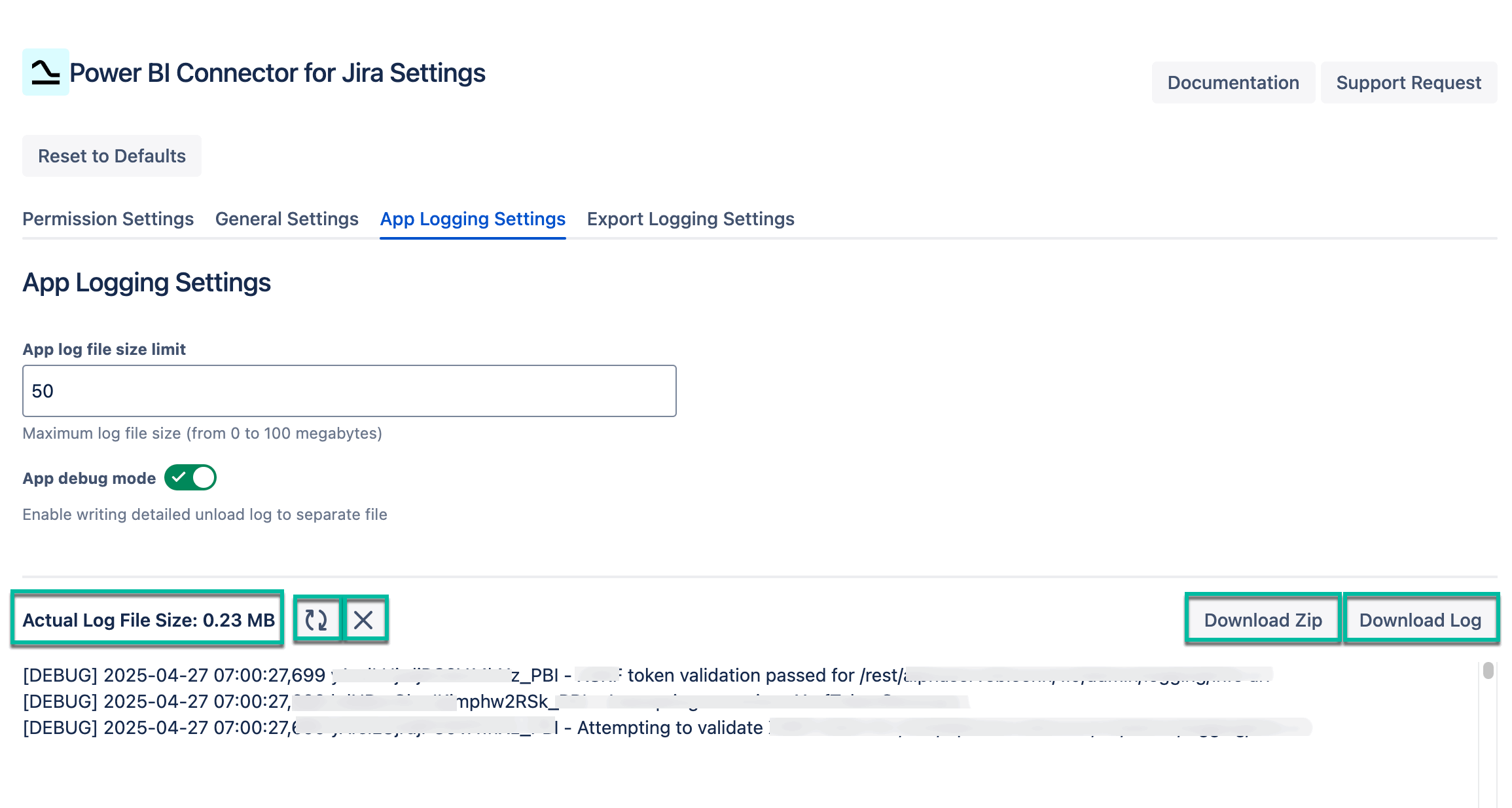The image size is (1512, 808).
Task: Select the App Logging Settings tab
Action: click(x=473, y=219)
